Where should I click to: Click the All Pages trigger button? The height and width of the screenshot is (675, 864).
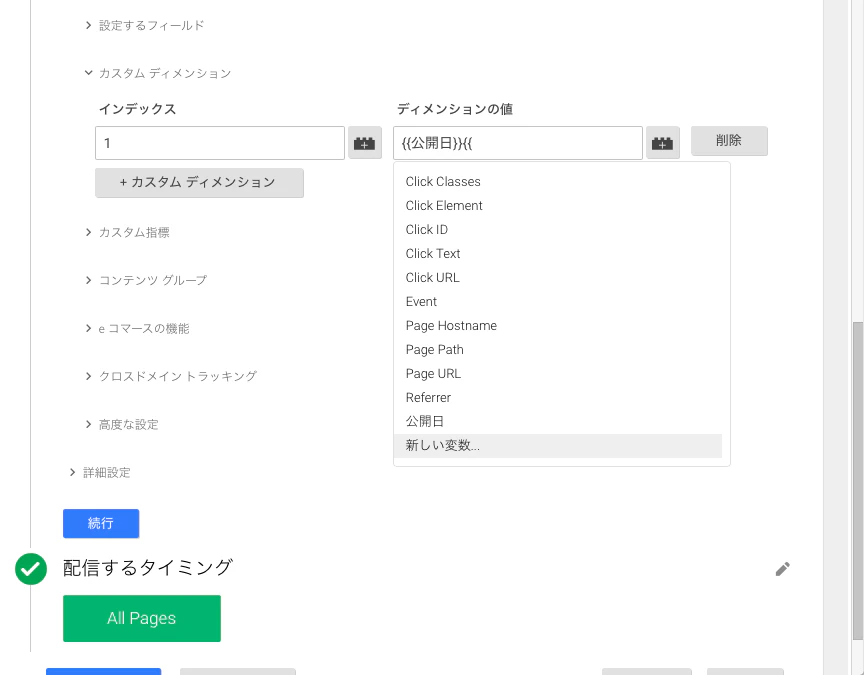[142, 618]
